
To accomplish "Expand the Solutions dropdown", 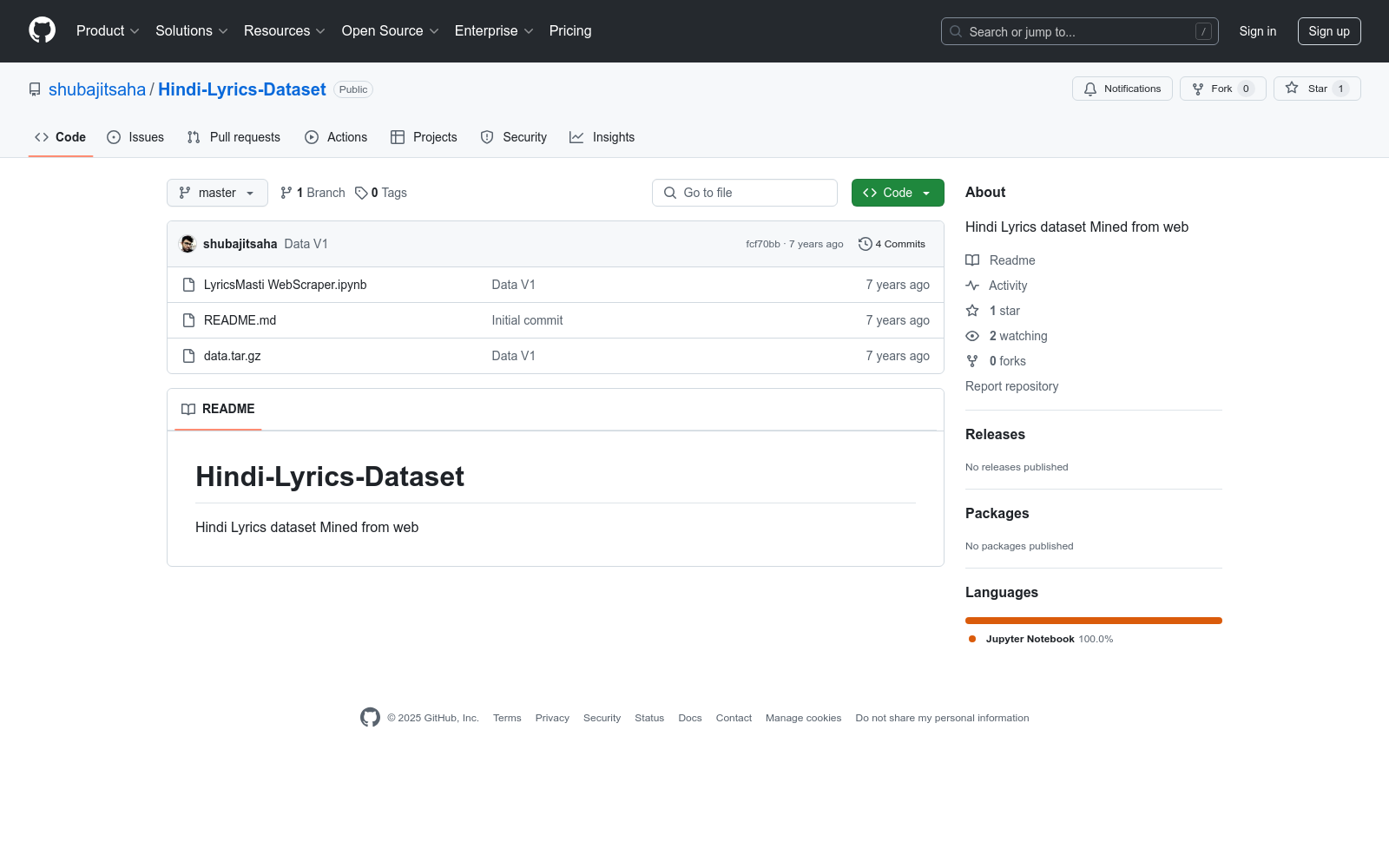I will tap(192, 31).
